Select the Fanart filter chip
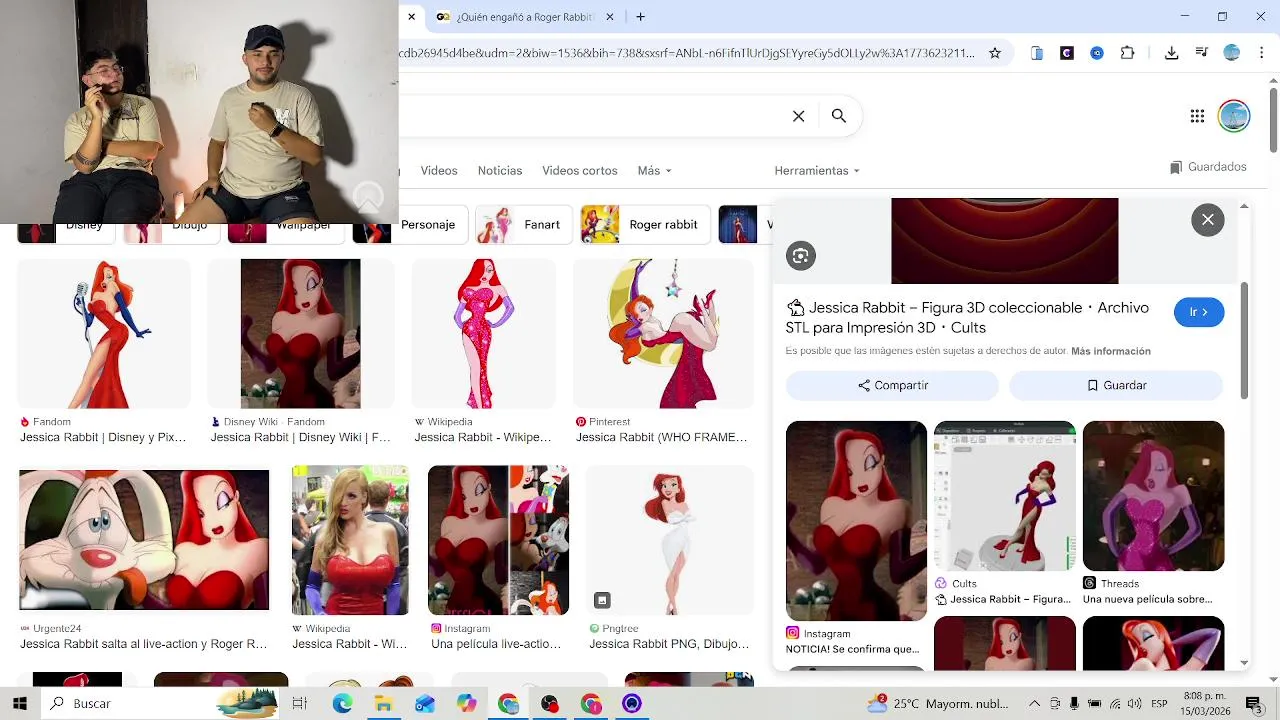The width and height of the screenshot is (1280, 720). tap(523, 225)
